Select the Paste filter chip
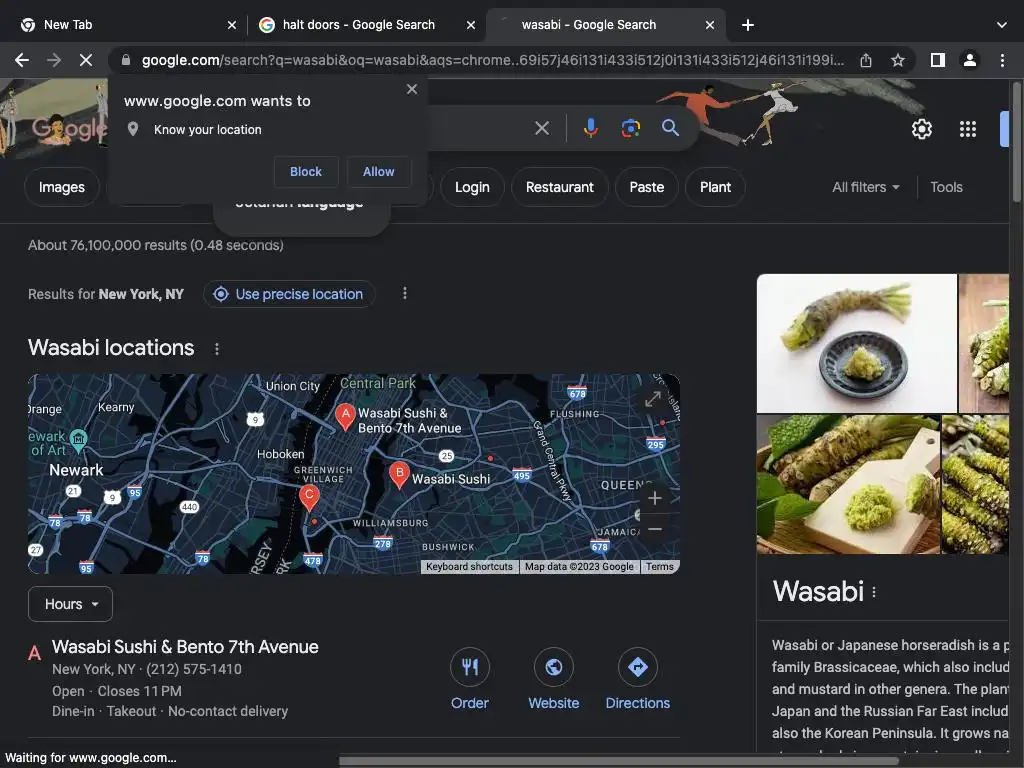The height and width of the screenshot is (768, 1024). click(x=647, y=187)
